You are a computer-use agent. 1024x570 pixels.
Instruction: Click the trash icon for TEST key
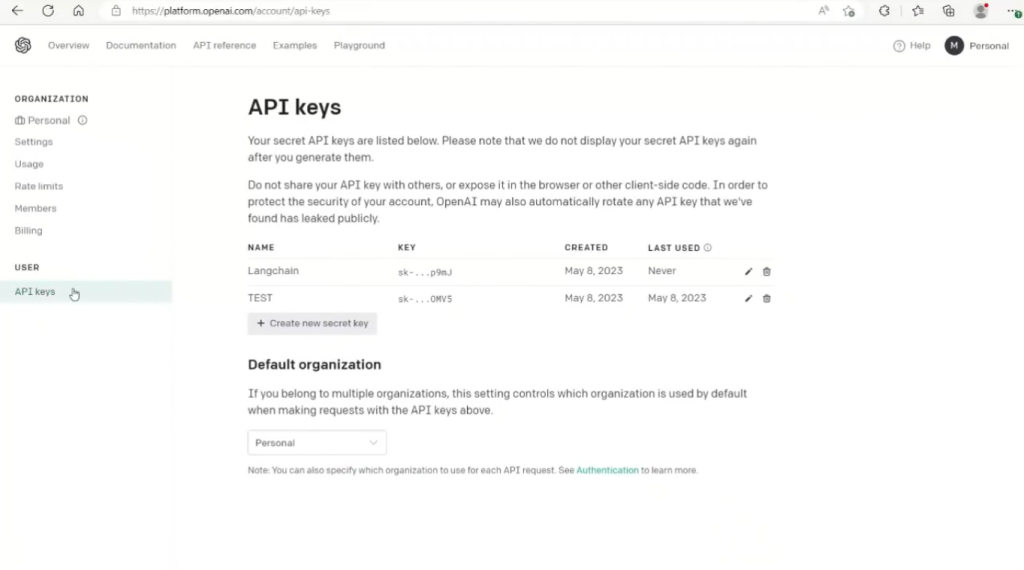(767, 298)
